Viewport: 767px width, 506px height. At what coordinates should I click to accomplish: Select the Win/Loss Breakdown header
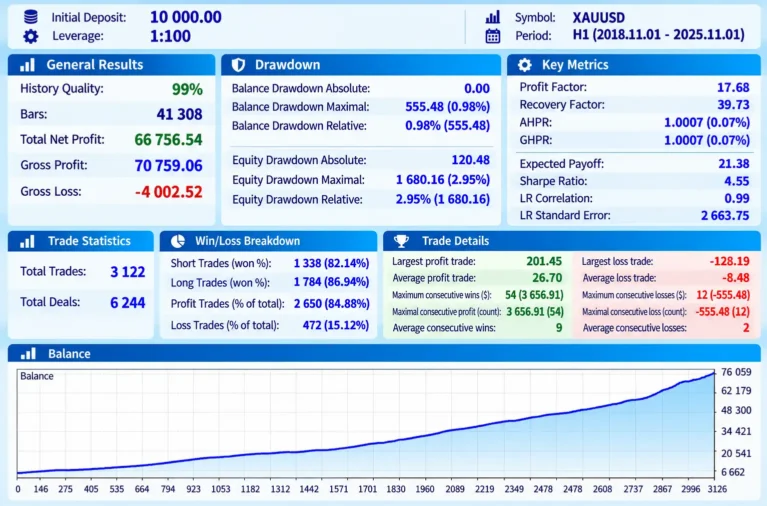coord(269,241)
